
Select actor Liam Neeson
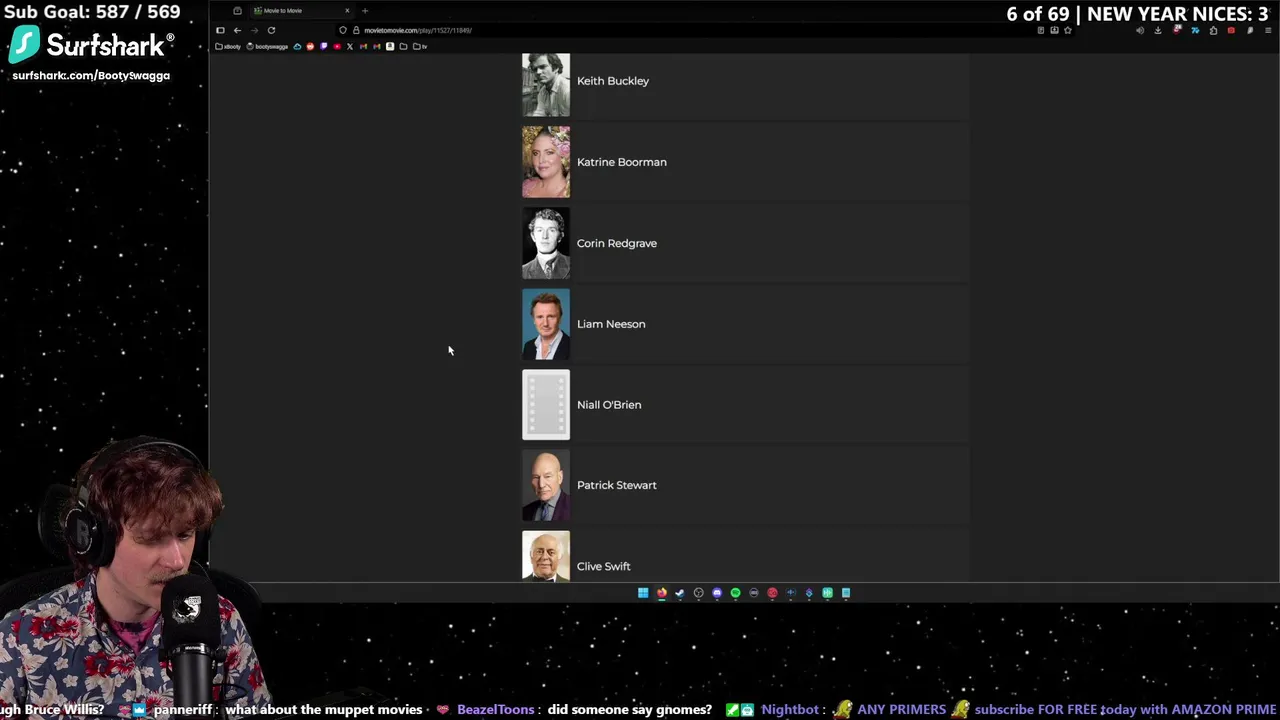click(x=745, y=324)
